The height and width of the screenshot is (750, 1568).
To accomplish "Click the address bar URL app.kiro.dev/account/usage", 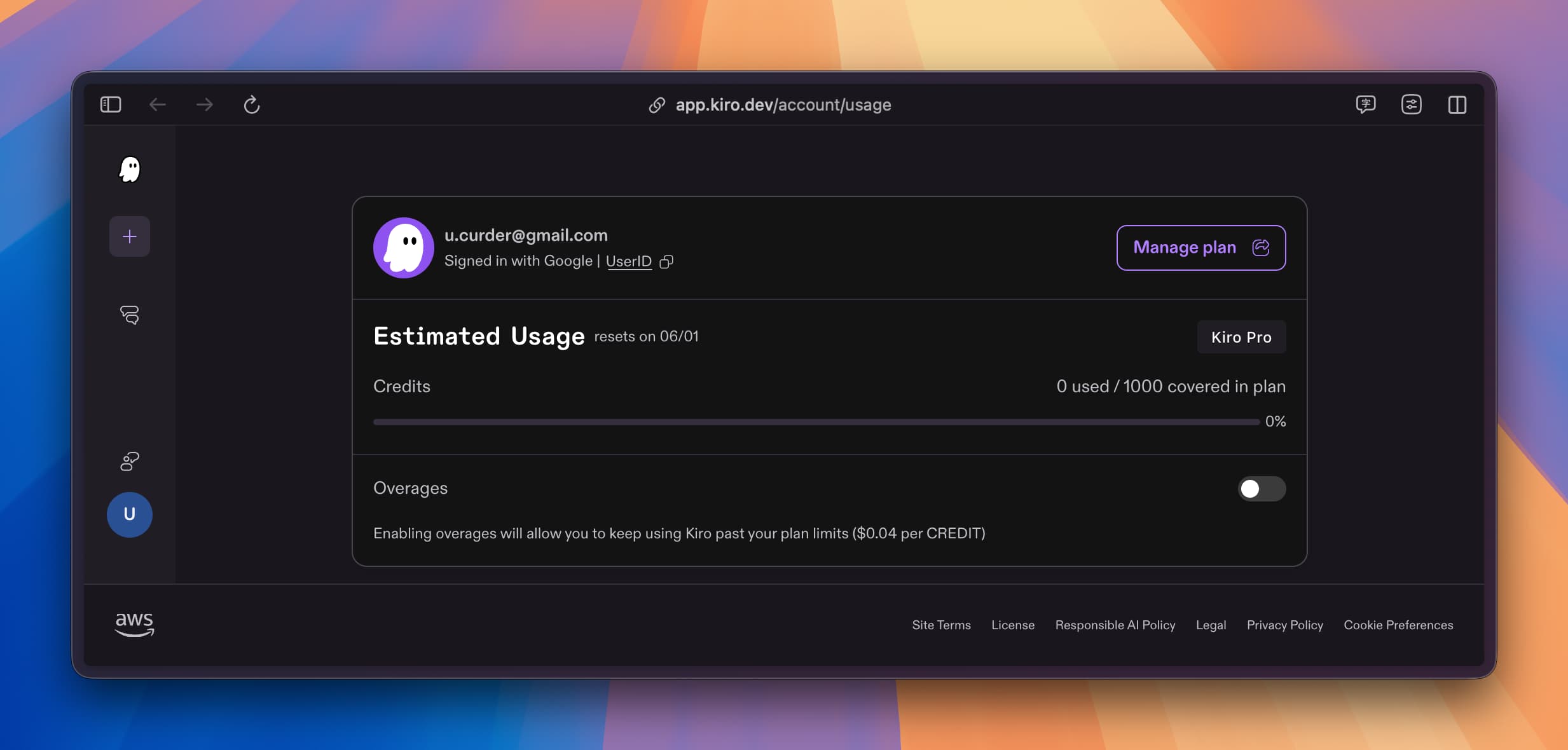I will click(783, 105).
